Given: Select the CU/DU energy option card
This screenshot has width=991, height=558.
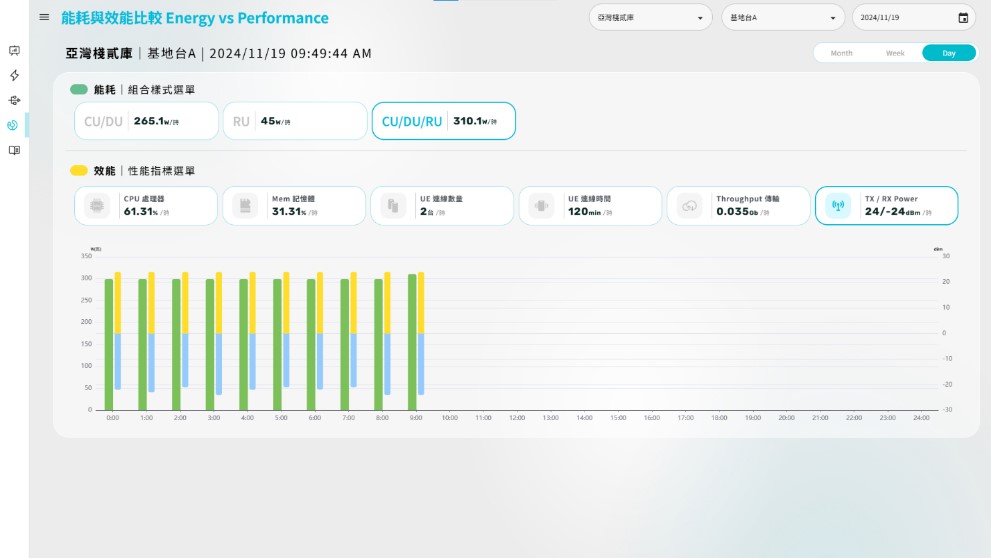Looking at the screenshot, I should tap(146, 121).
